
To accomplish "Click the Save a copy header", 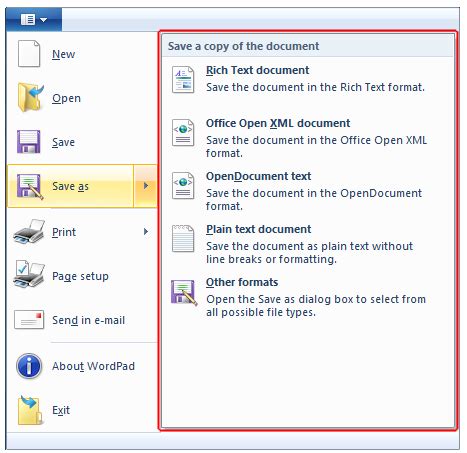I will tap(243, 46).
